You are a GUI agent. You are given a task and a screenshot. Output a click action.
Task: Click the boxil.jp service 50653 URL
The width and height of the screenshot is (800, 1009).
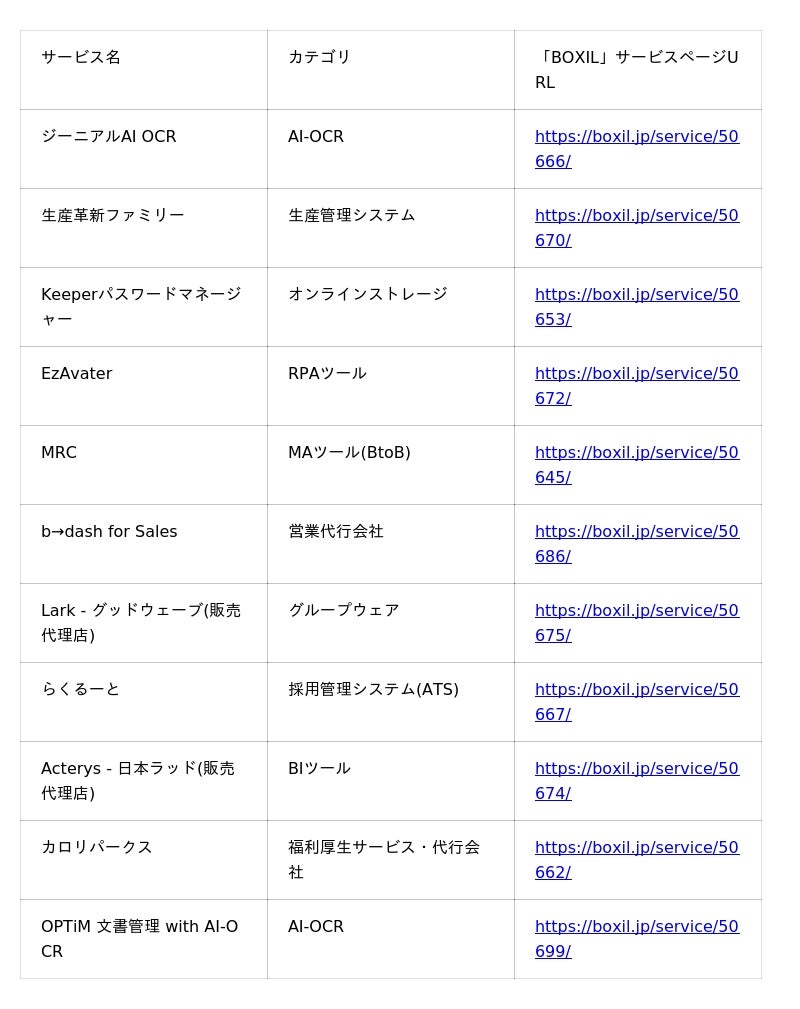tap(636, 295)
